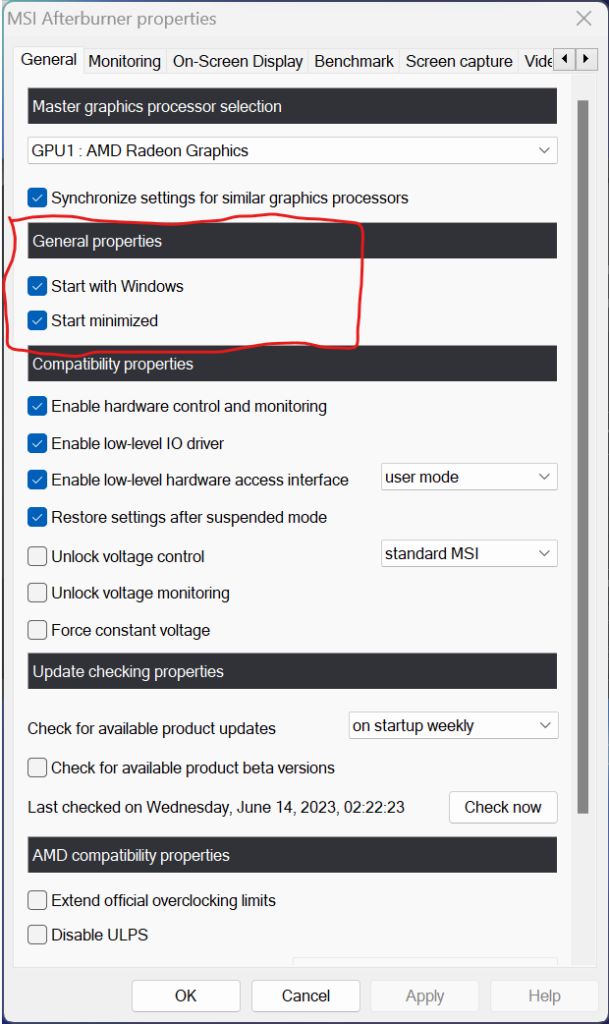609x1024 pixels.
Task: Open the on startup weekly dropdown
Action: pyautogui.click(x=454, y=726)
